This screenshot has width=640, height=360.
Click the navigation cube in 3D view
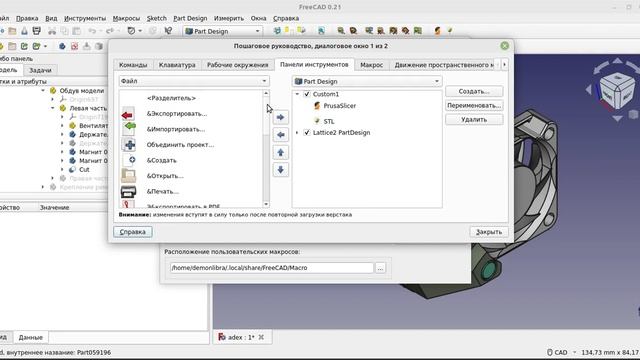pyautogui.click(x=617, y=90)
